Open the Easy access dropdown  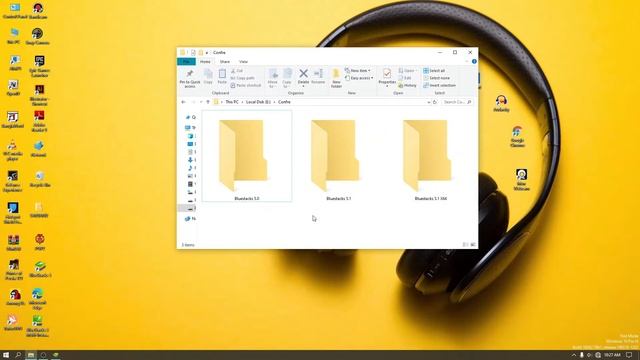coord(359,78)
